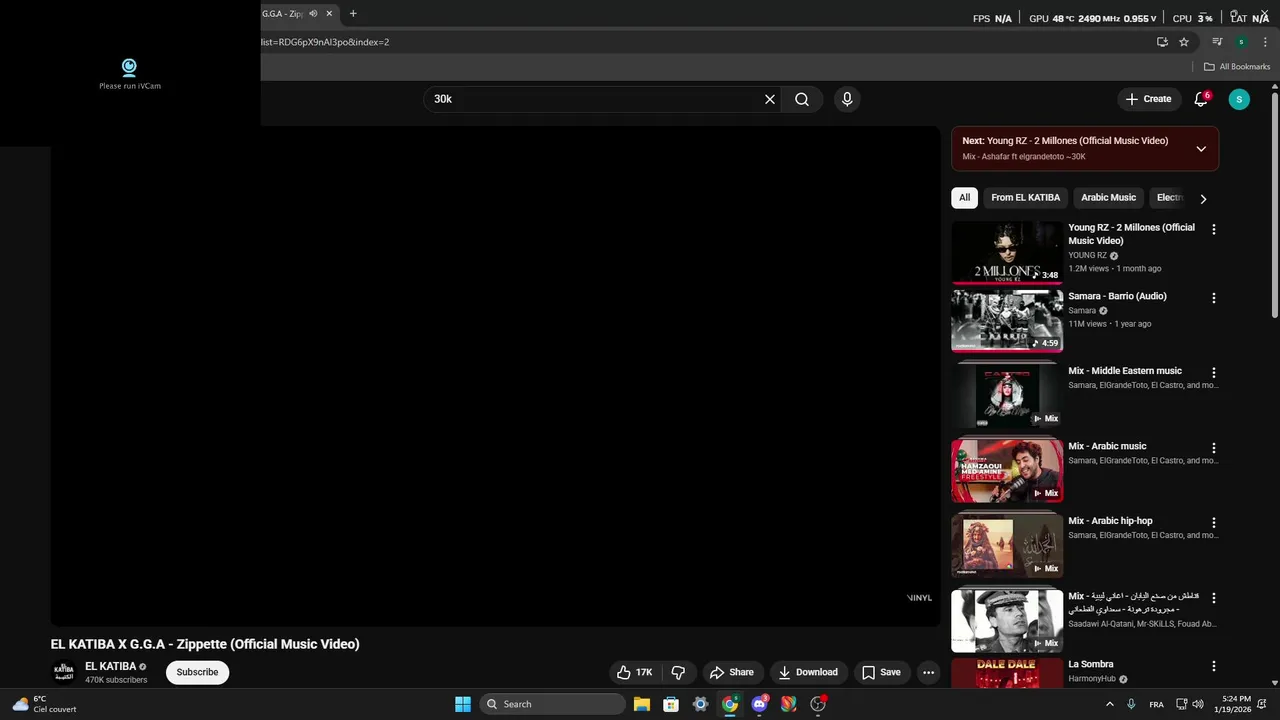
Task: Open the YouTube account avatar menu
Action: tap(1239, 99)
